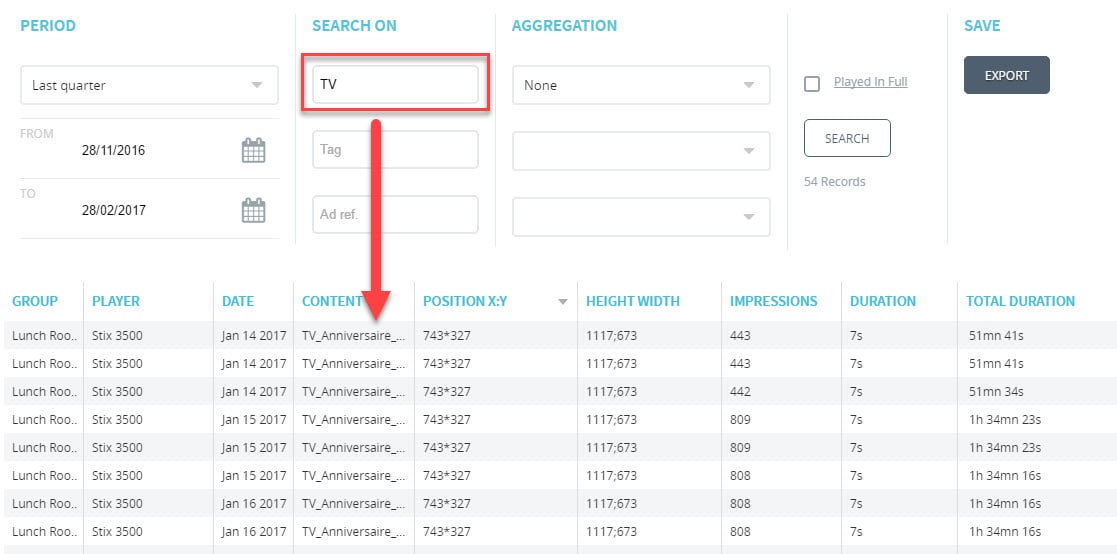Select the FROM date 28/11/2016

pos(113,151)
